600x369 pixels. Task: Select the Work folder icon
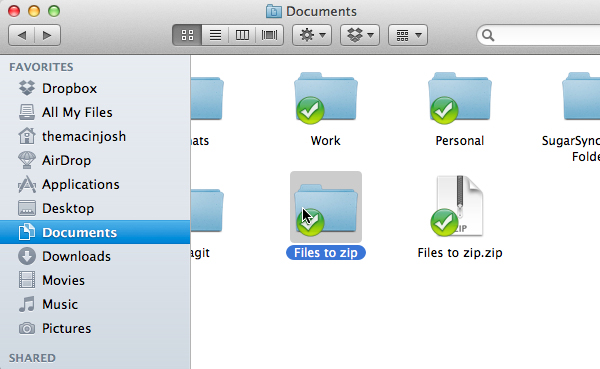point(326,98)
